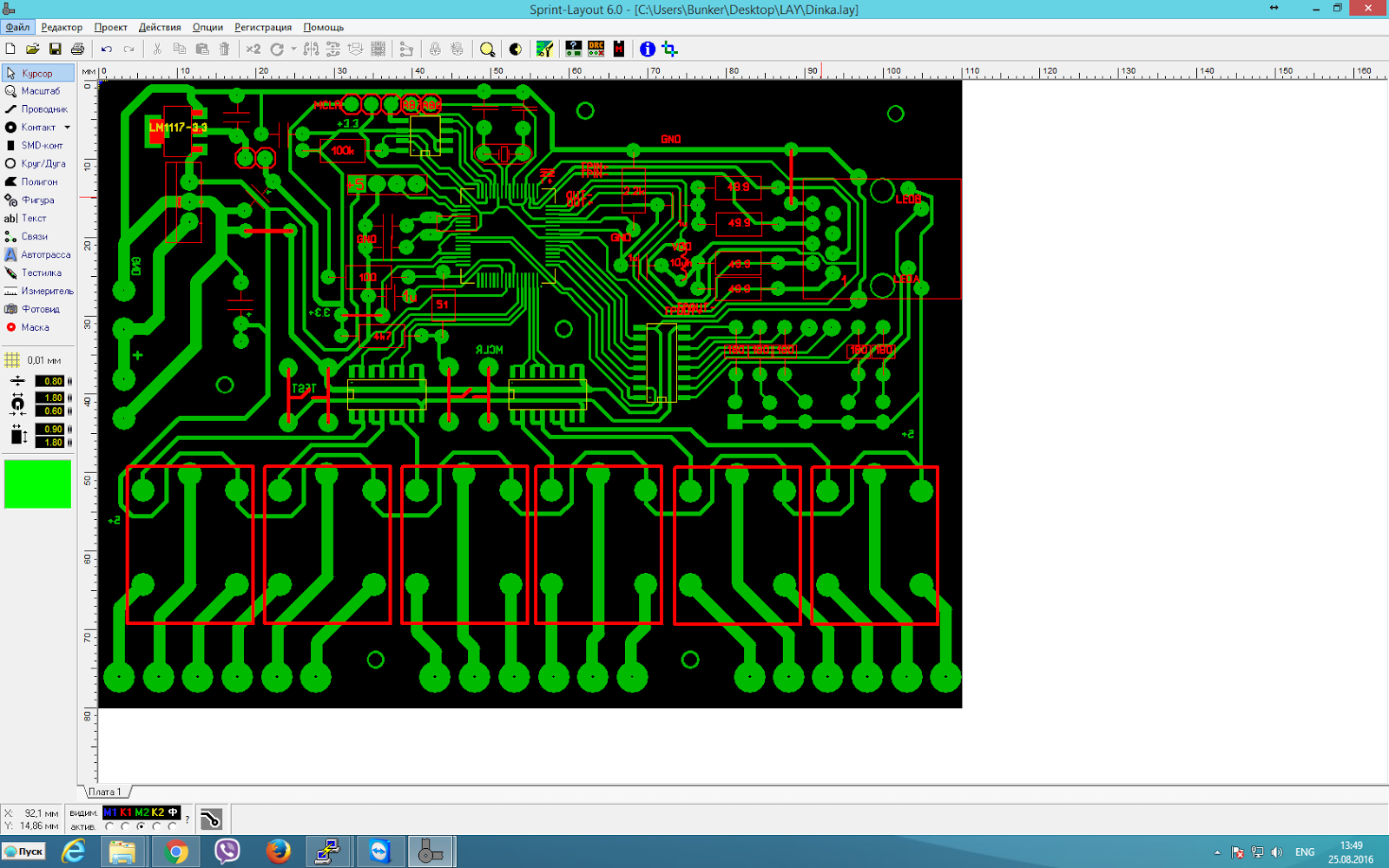
Task: Click the copy icon in the toolbar
Action: click(180, 49)
